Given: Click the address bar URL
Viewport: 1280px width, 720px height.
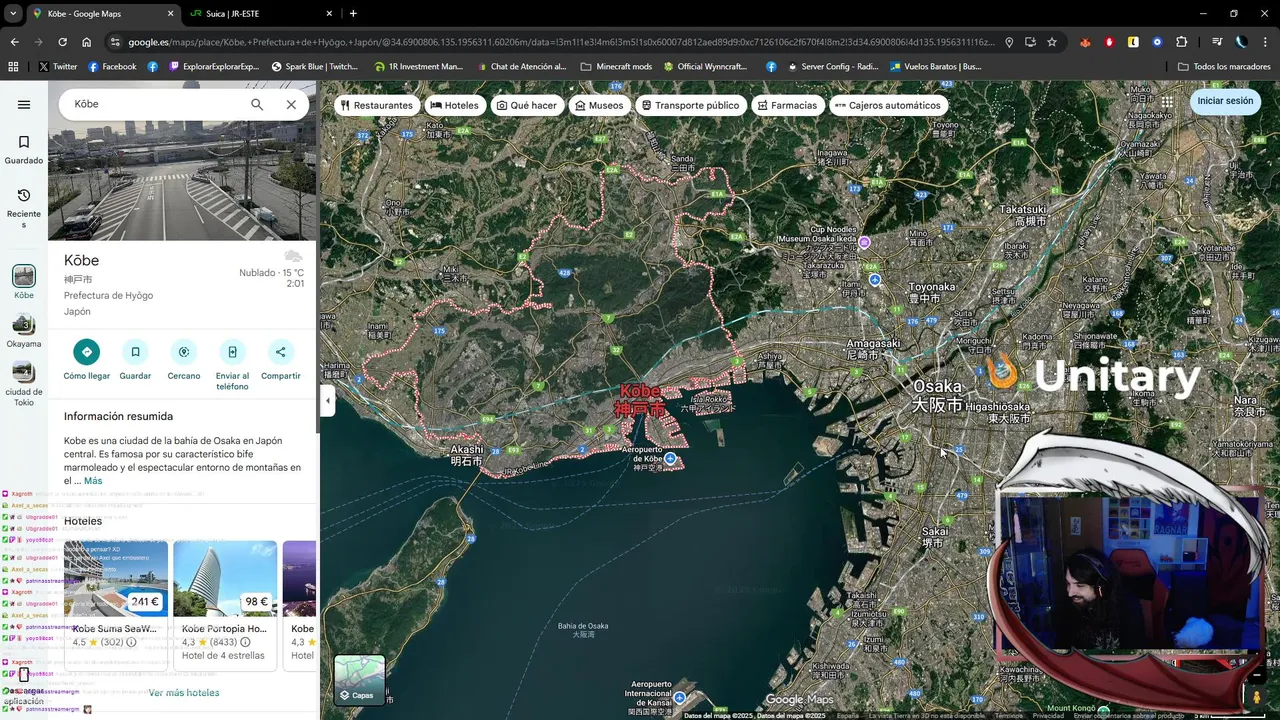Looking at the screenshot, I should click(563, 42).
